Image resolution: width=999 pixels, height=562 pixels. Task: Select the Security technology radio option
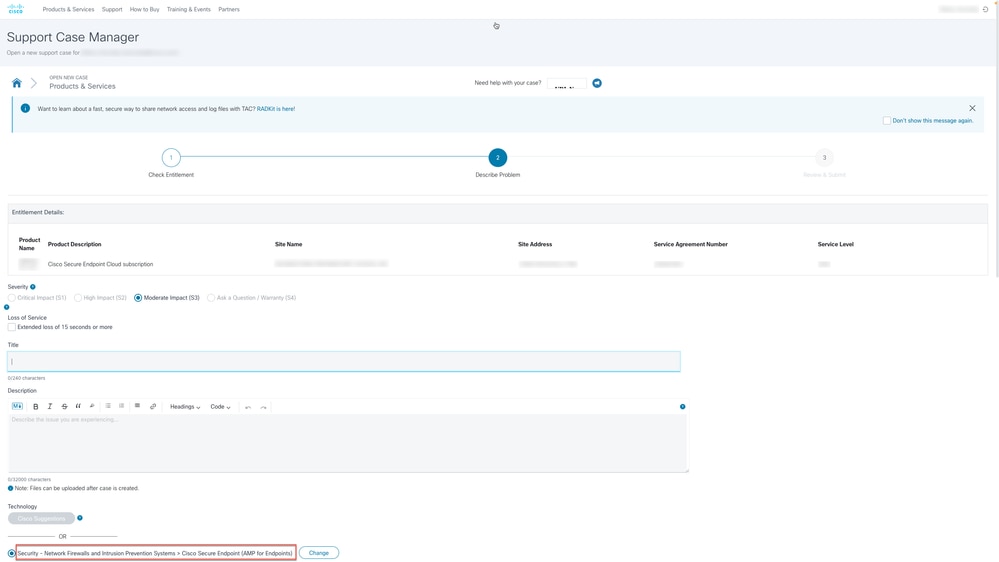tap(11, 553)
